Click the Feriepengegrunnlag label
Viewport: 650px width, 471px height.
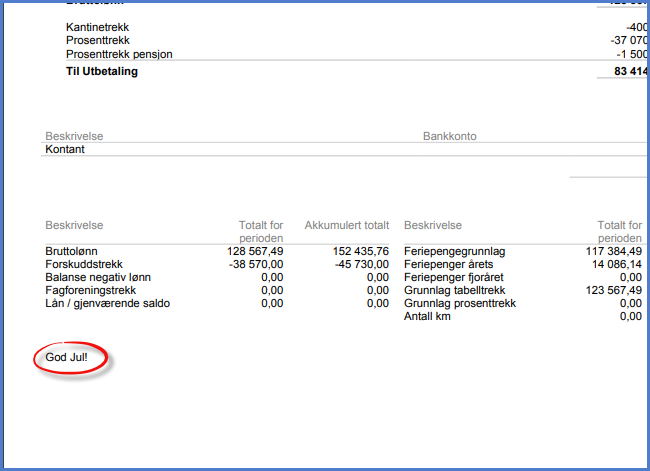454,251
